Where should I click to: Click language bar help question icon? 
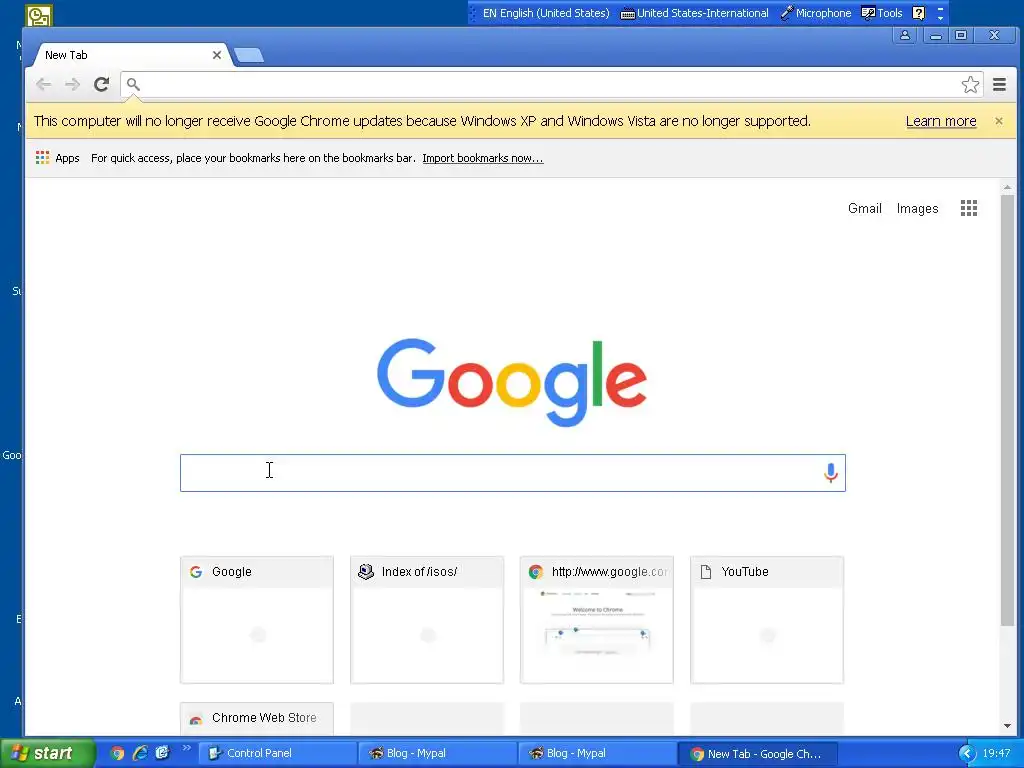click(918, 13)
